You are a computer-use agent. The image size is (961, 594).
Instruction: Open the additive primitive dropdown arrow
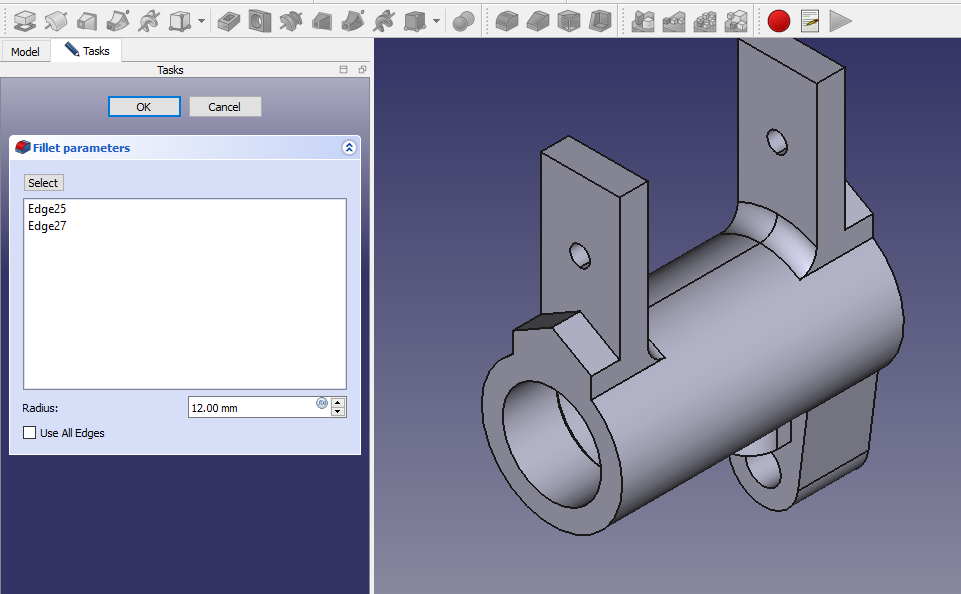click(x=203, y=20)
